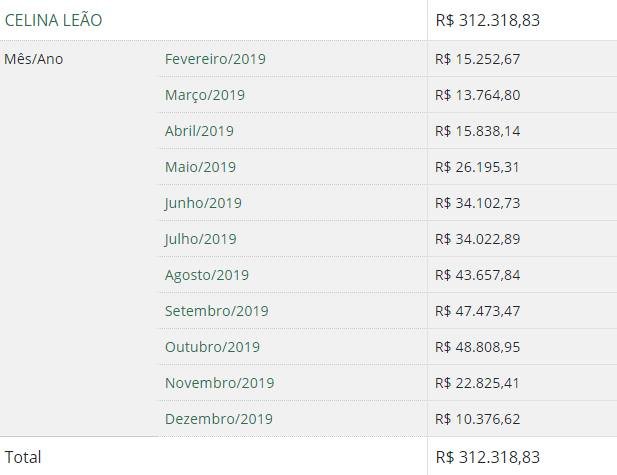Click the Total row label
This screenshot has width=617, height=475.
pos(23,457)
